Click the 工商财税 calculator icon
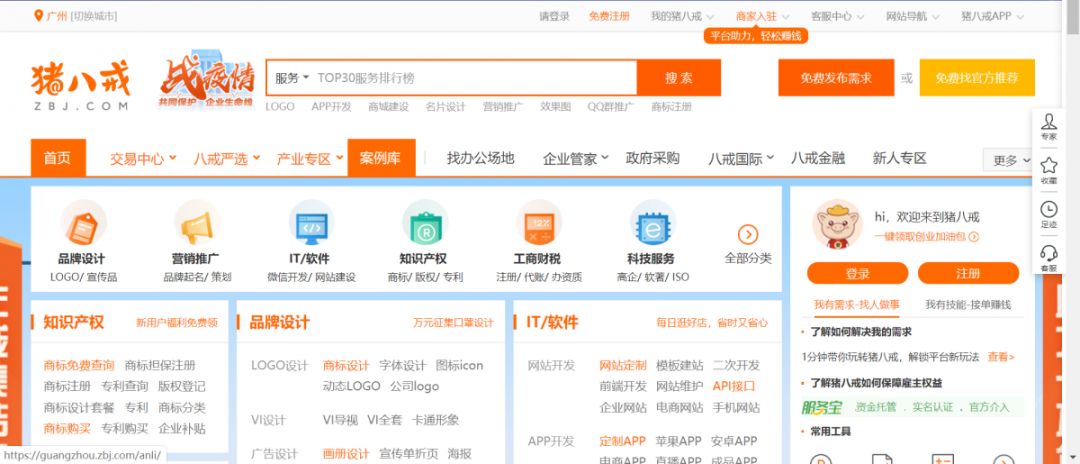This screenshot has width=1080, height=464. click(x=539, y=222)
